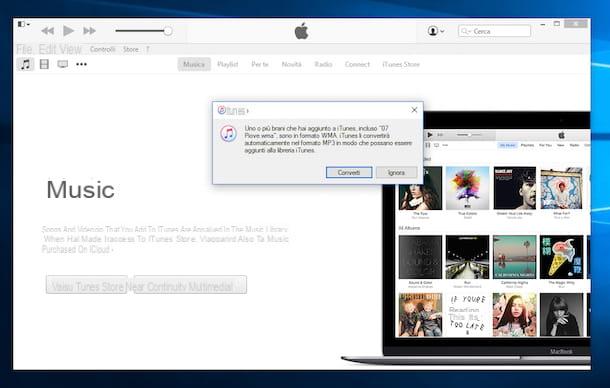This screenshot has height=388, width=610.
Task: Click the beach palm tree album cover
Action: coord(514,257)
